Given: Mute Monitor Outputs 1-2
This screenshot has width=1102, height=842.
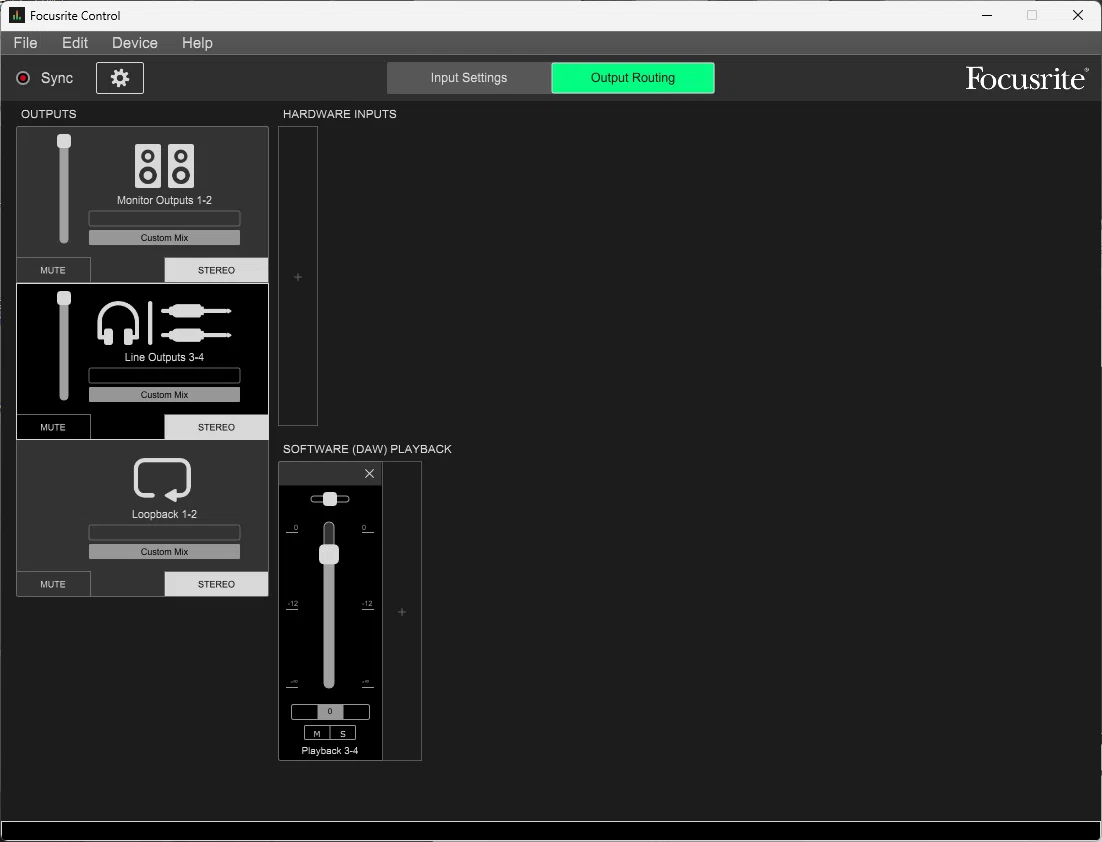Looking at the screenshot, I should [x=53, y=270].
